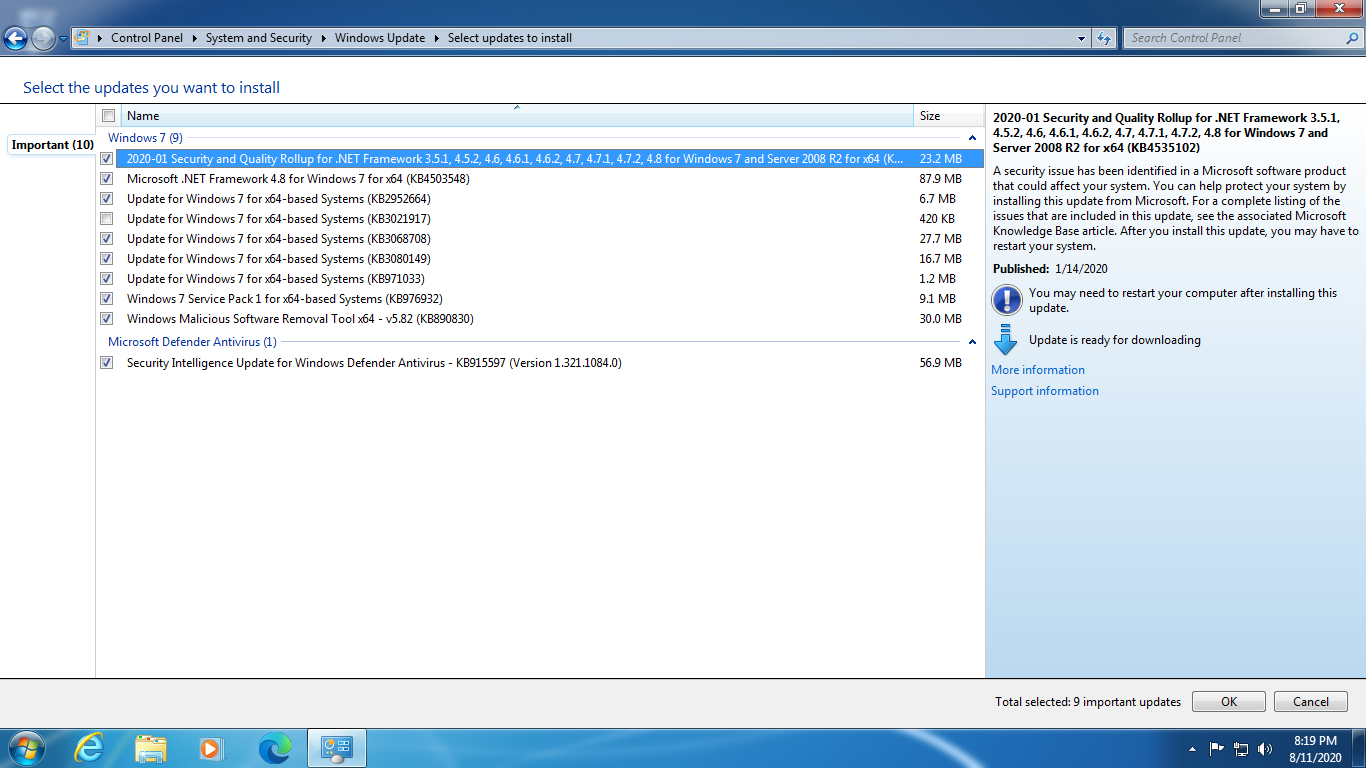Open the volume speaker icon

tap(1265, 748)
